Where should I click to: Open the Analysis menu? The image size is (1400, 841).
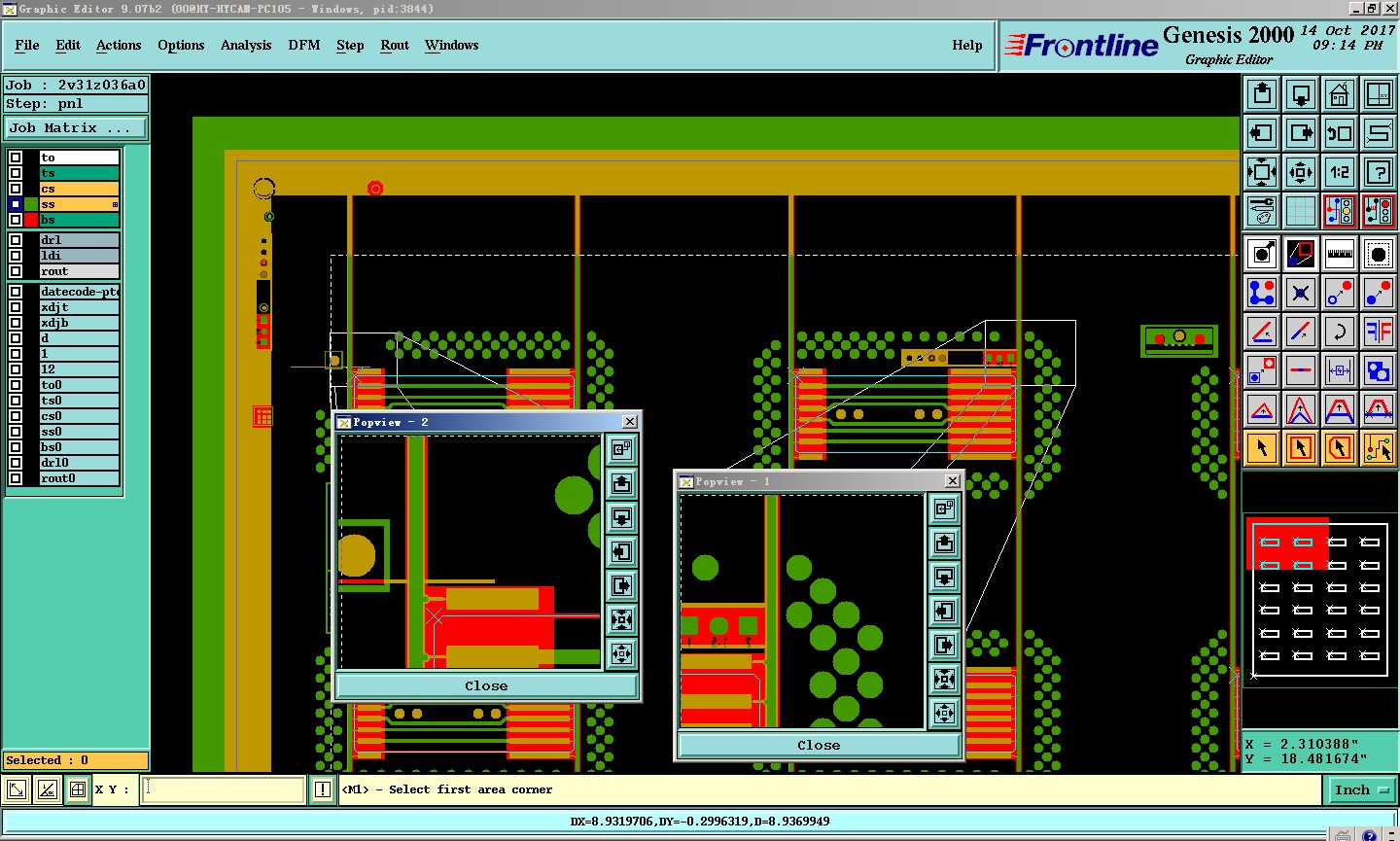[x=246, y=45]
